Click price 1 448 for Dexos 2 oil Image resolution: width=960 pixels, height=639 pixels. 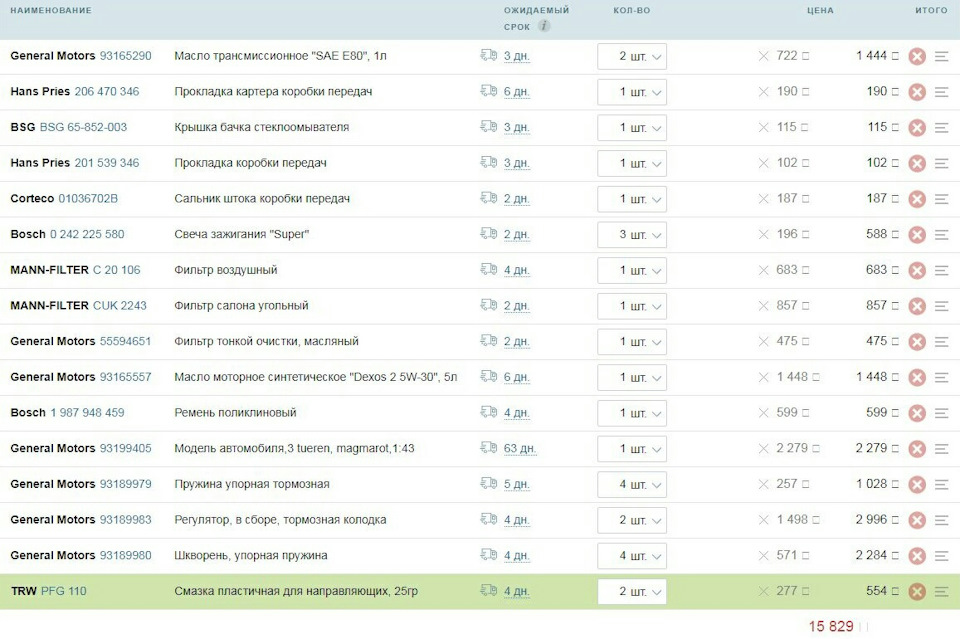(792, 377)
